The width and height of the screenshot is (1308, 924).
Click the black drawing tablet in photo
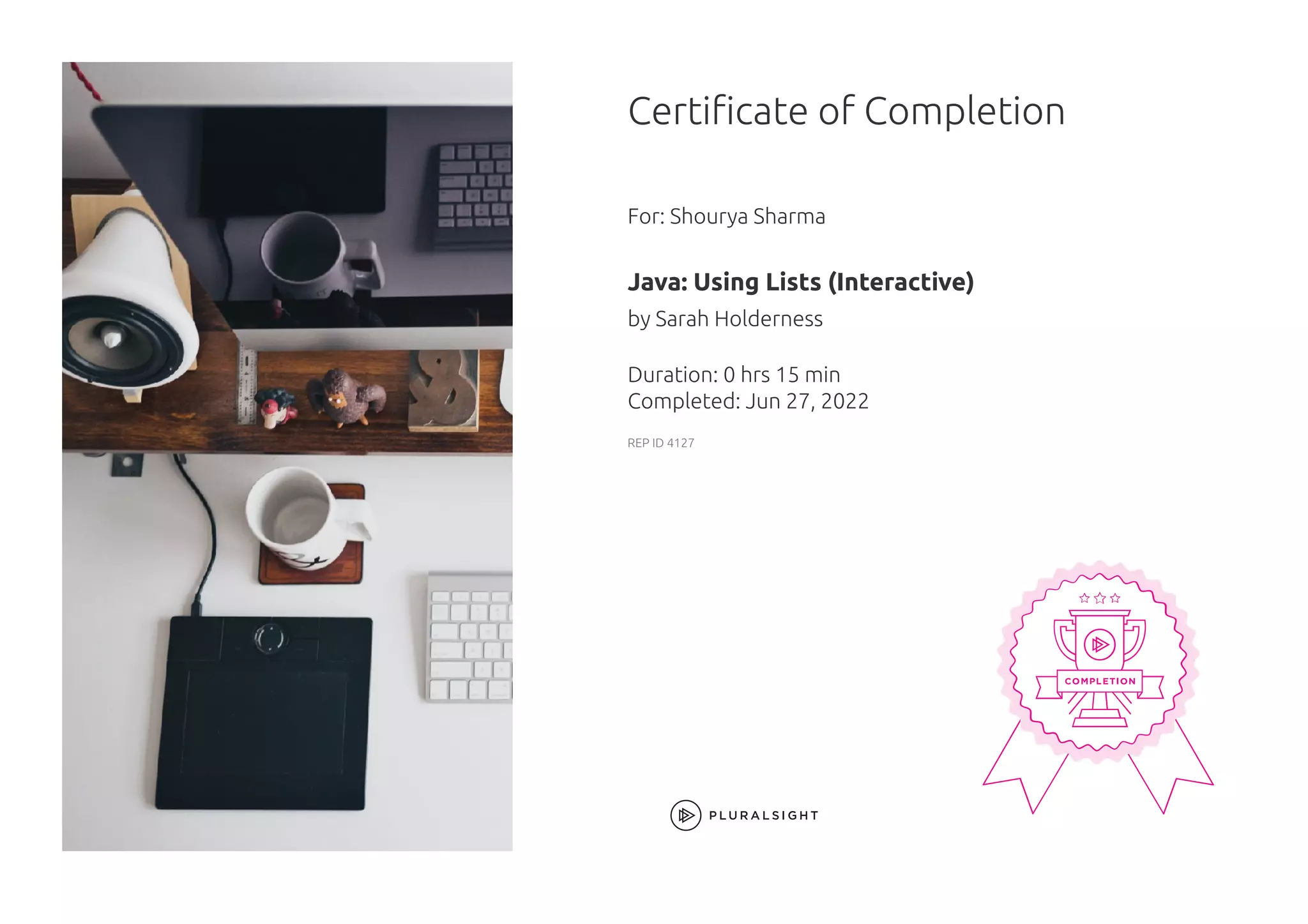coord(264,713)
